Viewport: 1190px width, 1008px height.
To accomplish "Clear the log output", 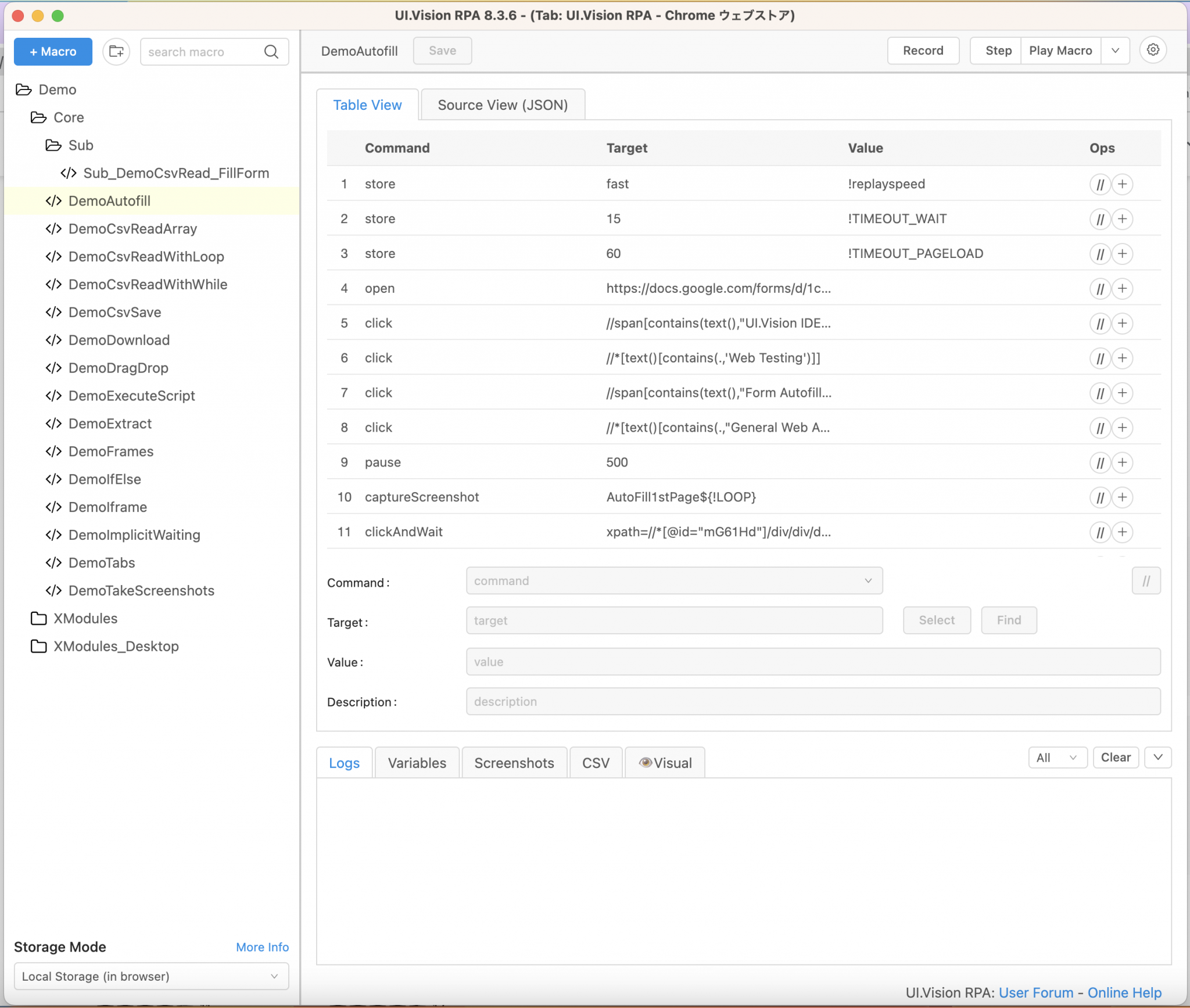I will pos(1114,757).
